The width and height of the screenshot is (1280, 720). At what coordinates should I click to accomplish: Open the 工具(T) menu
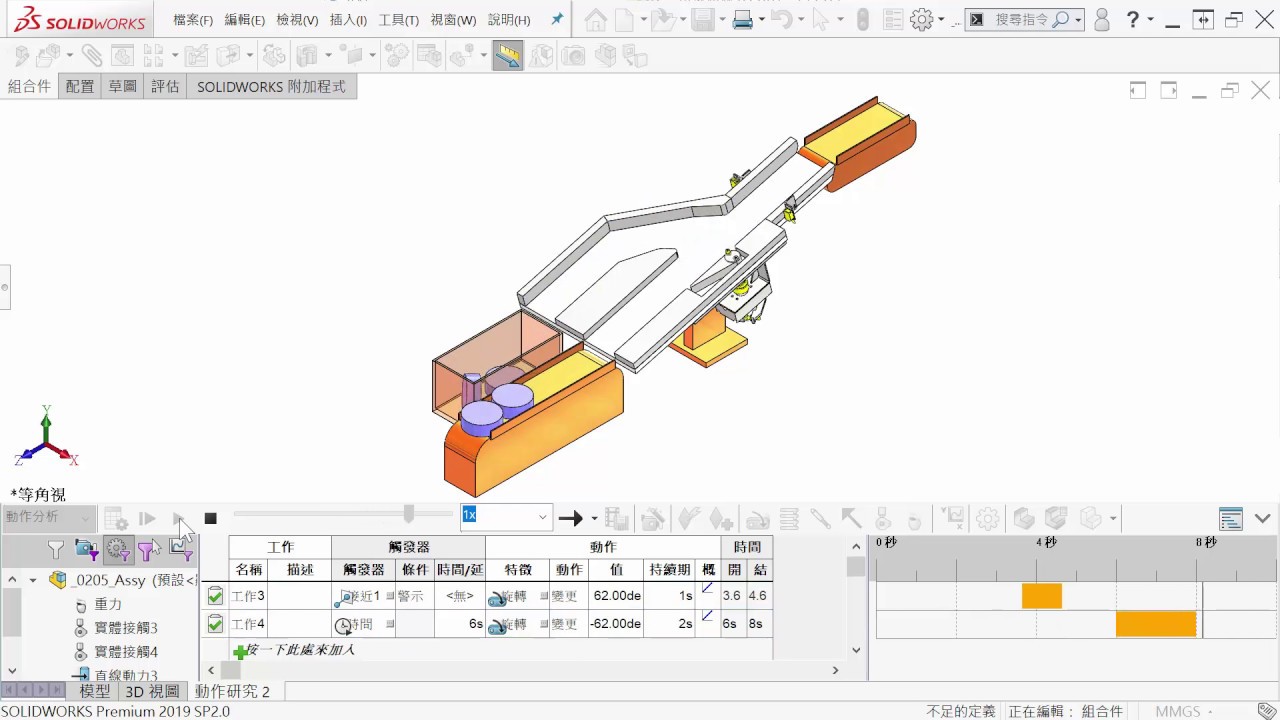point(398,20)
